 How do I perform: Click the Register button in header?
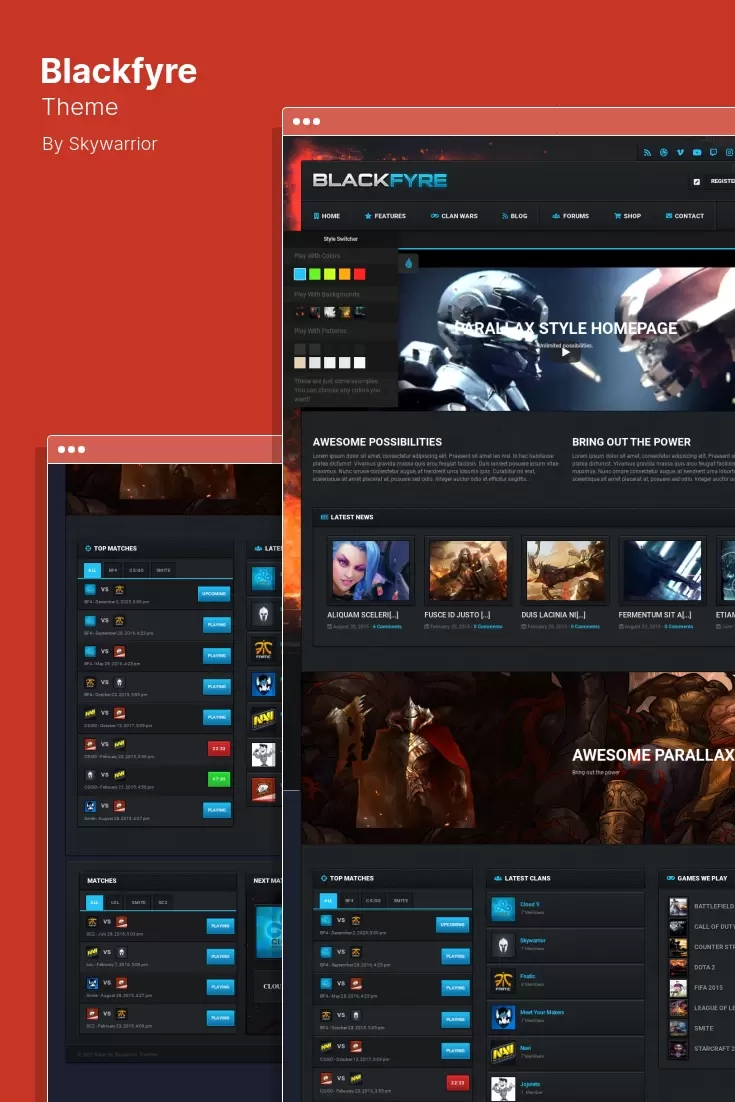722,181
